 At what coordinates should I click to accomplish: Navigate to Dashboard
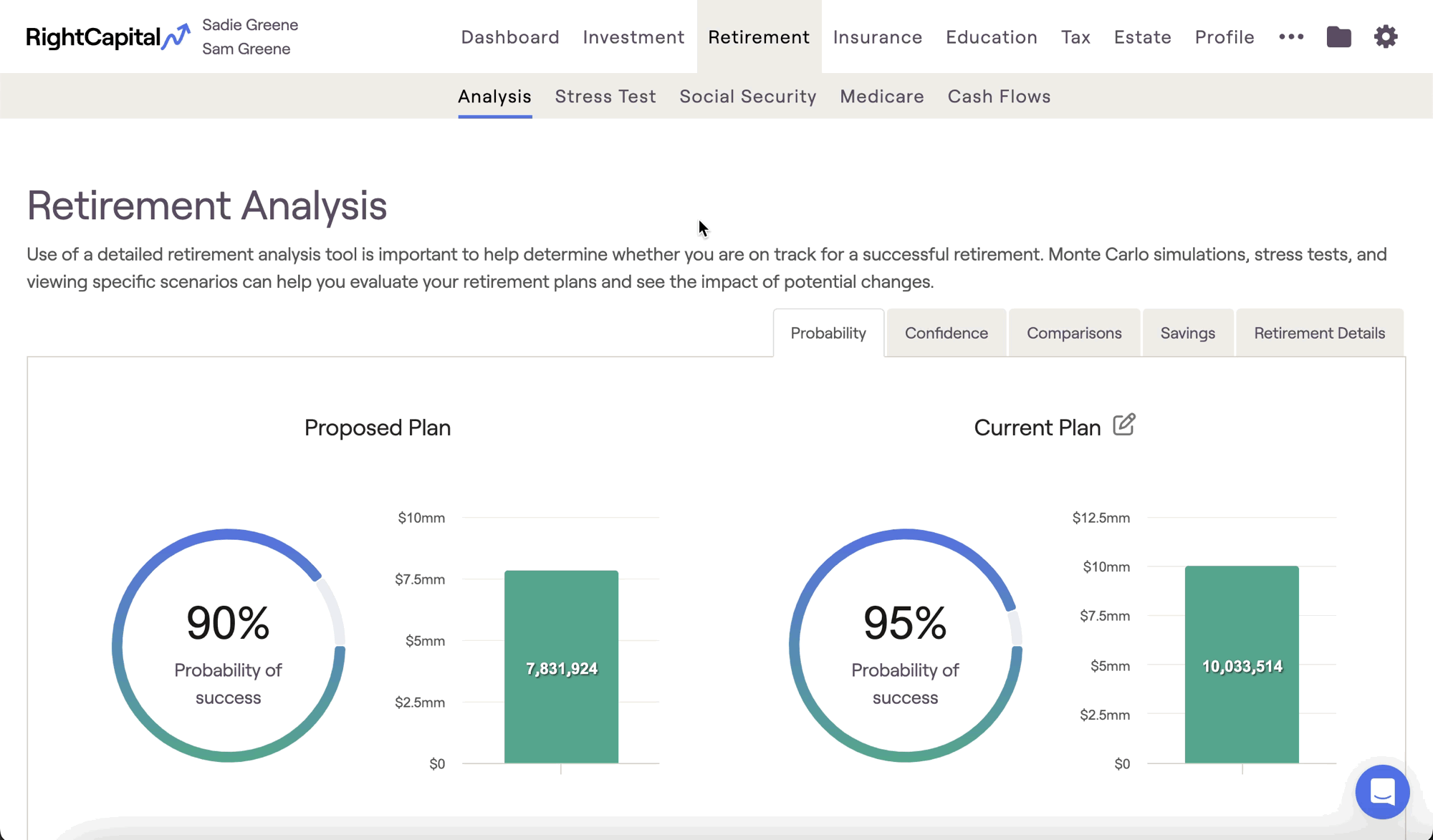point(510,37)
